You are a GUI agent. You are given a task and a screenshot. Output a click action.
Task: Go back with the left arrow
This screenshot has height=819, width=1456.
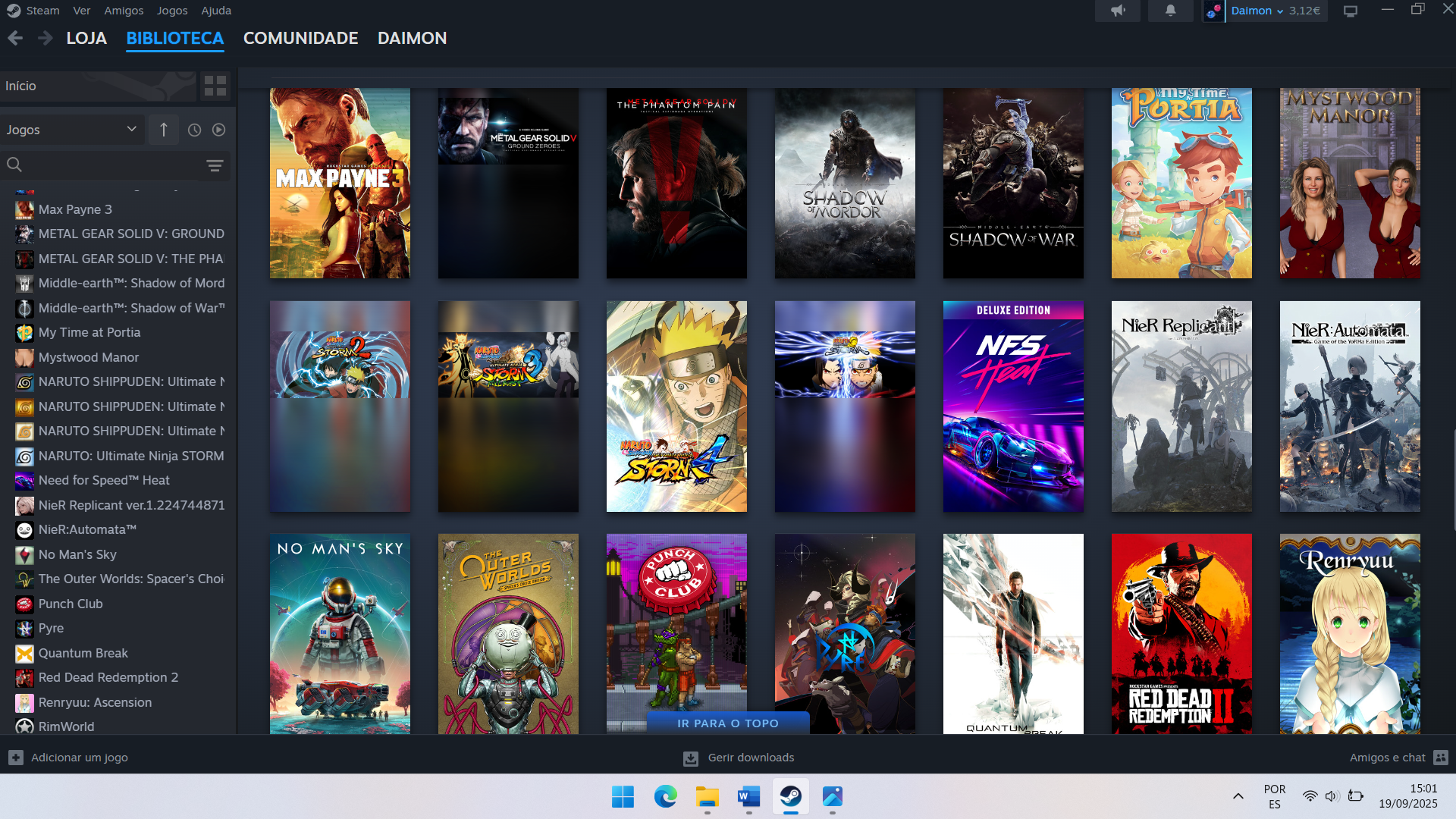pos(15,38)
